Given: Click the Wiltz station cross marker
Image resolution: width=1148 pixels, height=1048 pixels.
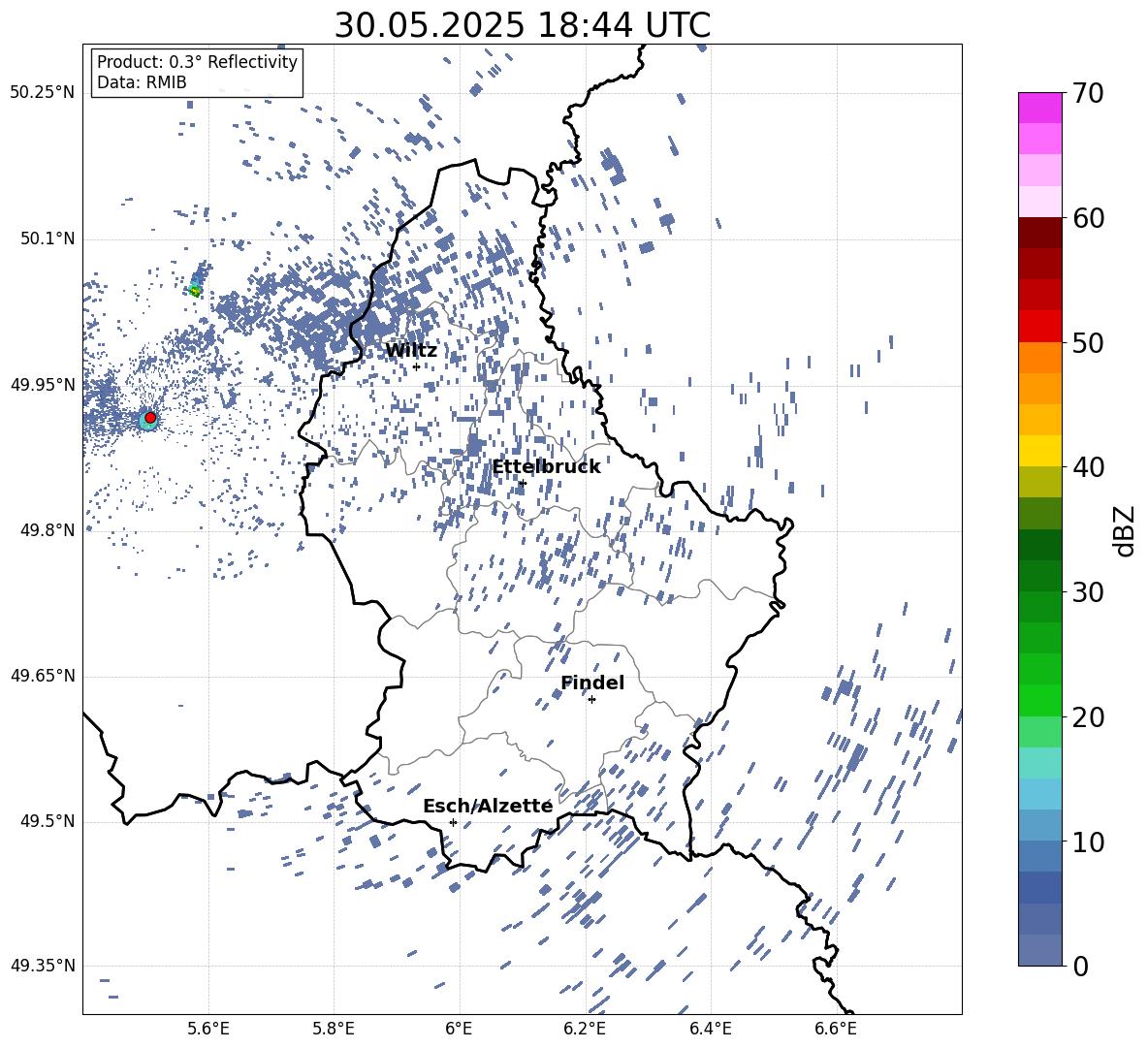Looking at the screenshot, I should pos(417,366).
